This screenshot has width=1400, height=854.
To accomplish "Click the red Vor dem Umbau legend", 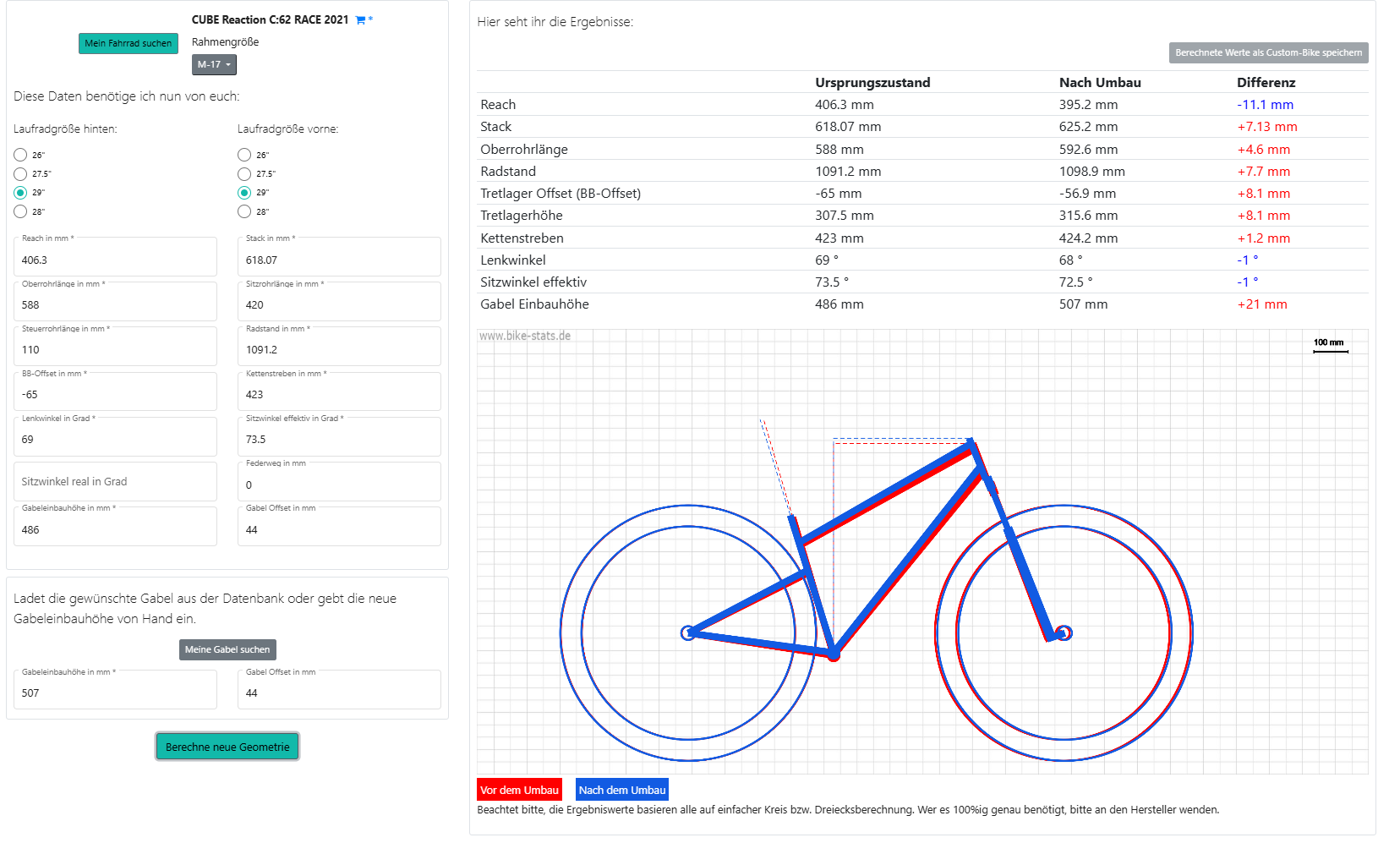I will coord(519,790).
